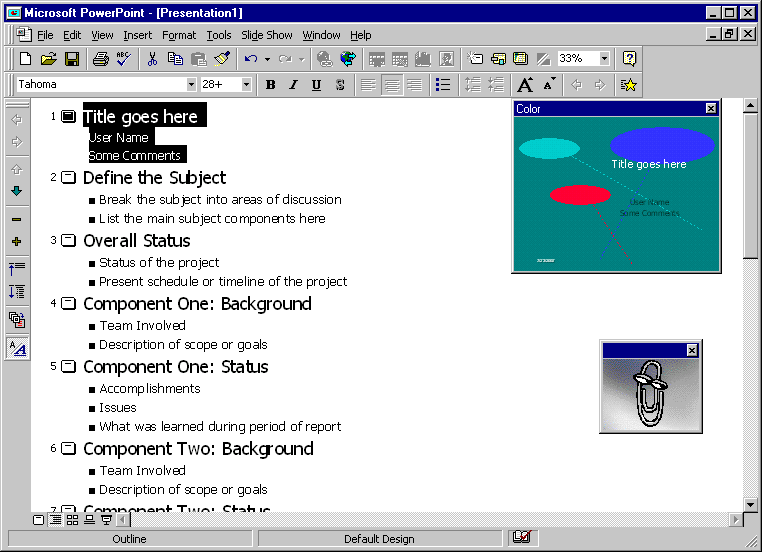Click the Color preview slide thumbnail
Image resolution: width=762 pixels, height=552 pixels.
pyautogui.click(x=616, y=194)
